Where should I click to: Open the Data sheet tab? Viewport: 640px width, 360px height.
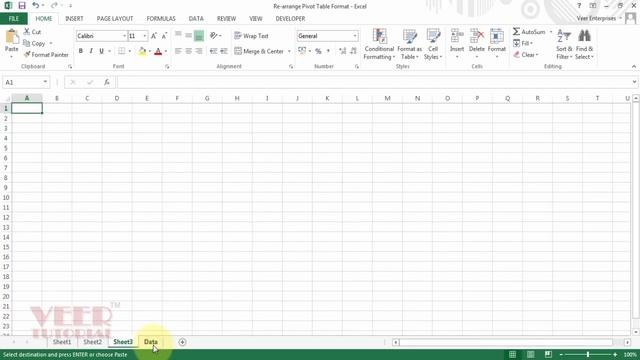[x=151, y=342]
